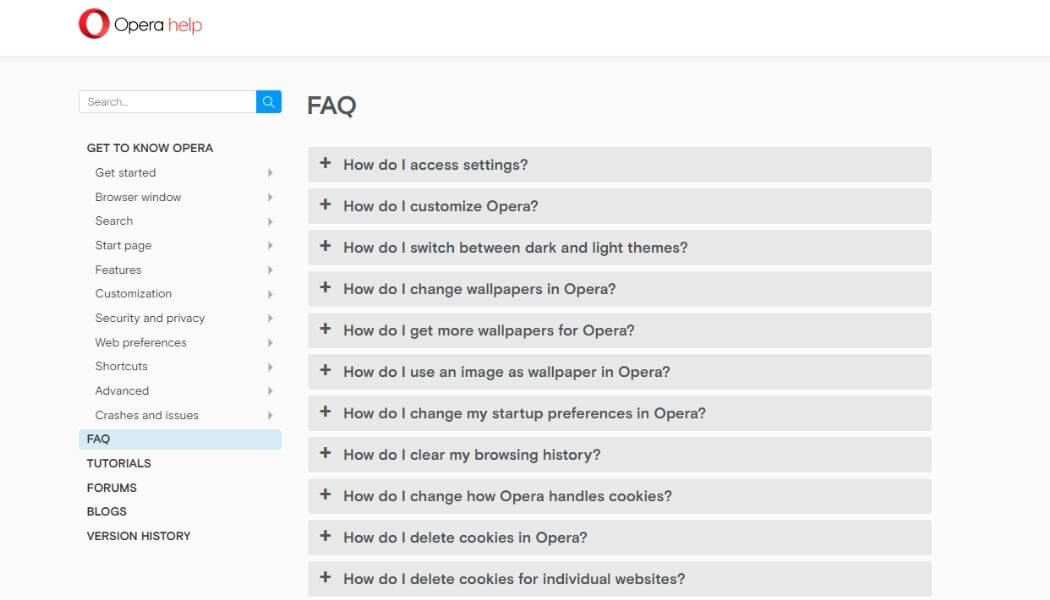Open the Crashes and issues link
1050x600 pixels.
(147, 415)
